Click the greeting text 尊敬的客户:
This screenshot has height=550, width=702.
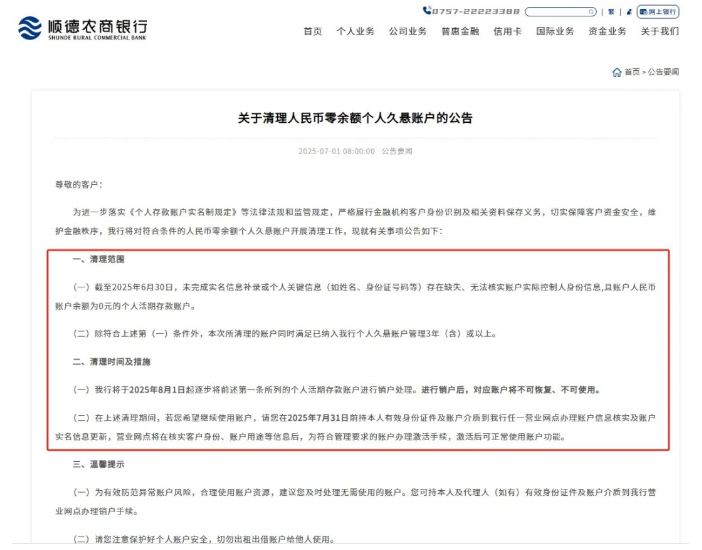point(79,185)
